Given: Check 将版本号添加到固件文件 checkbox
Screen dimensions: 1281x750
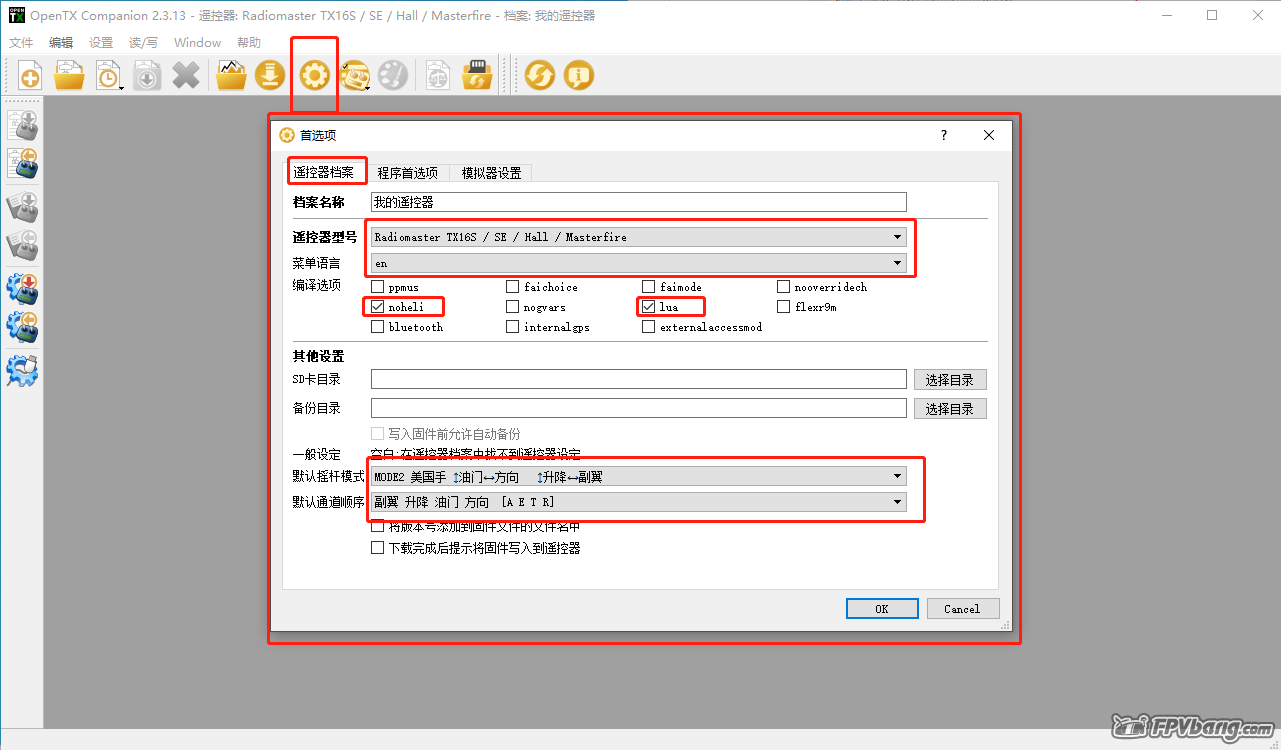Looking at the screenshot, I should coord(378,526).
